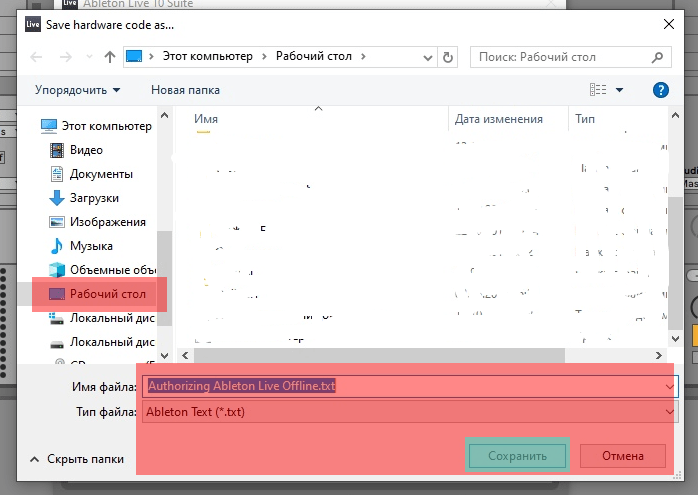Open recent locations dropdown arrow
This screenshot has width=698, height=495.
point(89,57)
